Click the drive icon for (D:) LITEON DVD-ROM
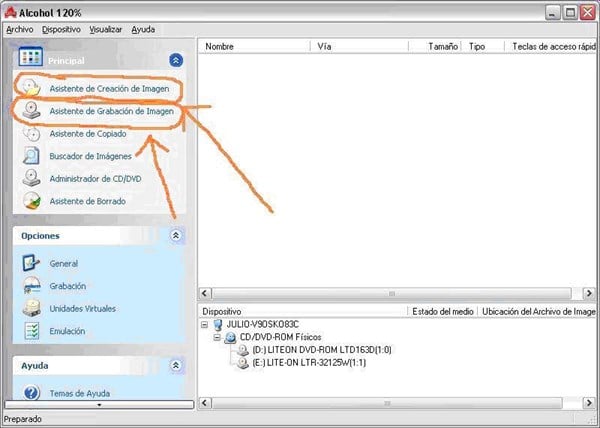Image resolution: width=600 pixels, height=428 pixels. (x=243, y=350)
